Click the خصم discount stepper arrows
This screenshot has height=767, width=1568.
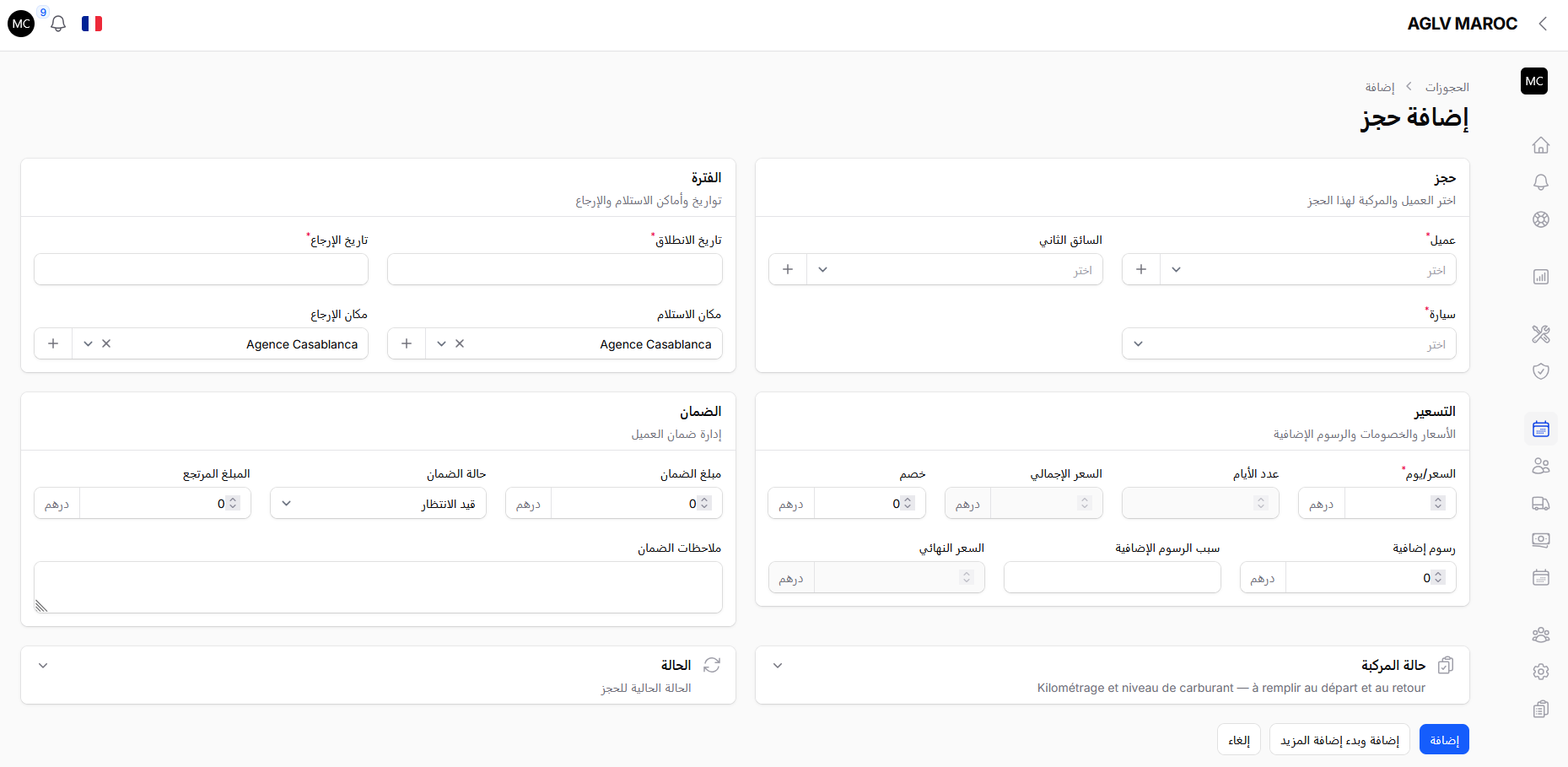coord(908,503)
